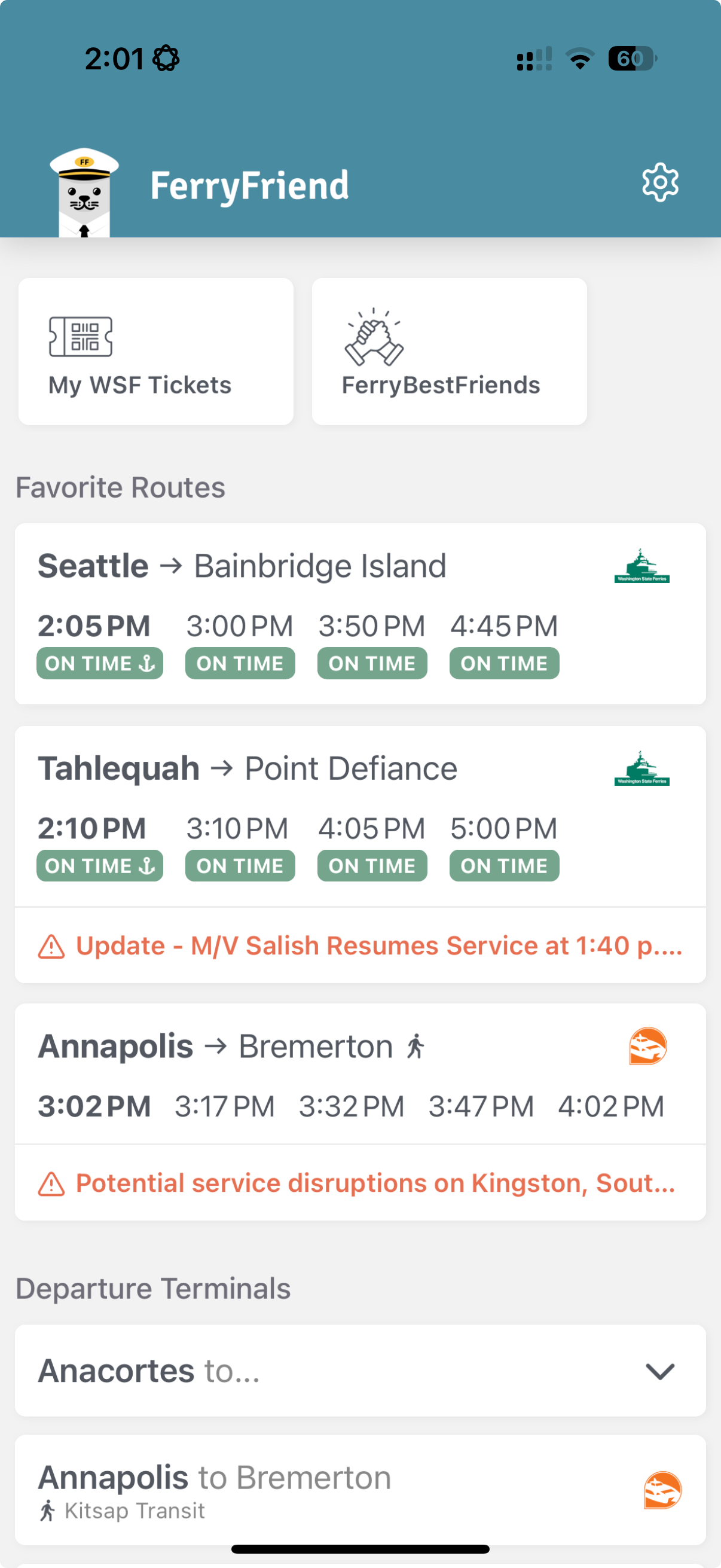This screenshot has width=721, height=1568.
Task: Open My WSF Tickets card
Action: 156,351
